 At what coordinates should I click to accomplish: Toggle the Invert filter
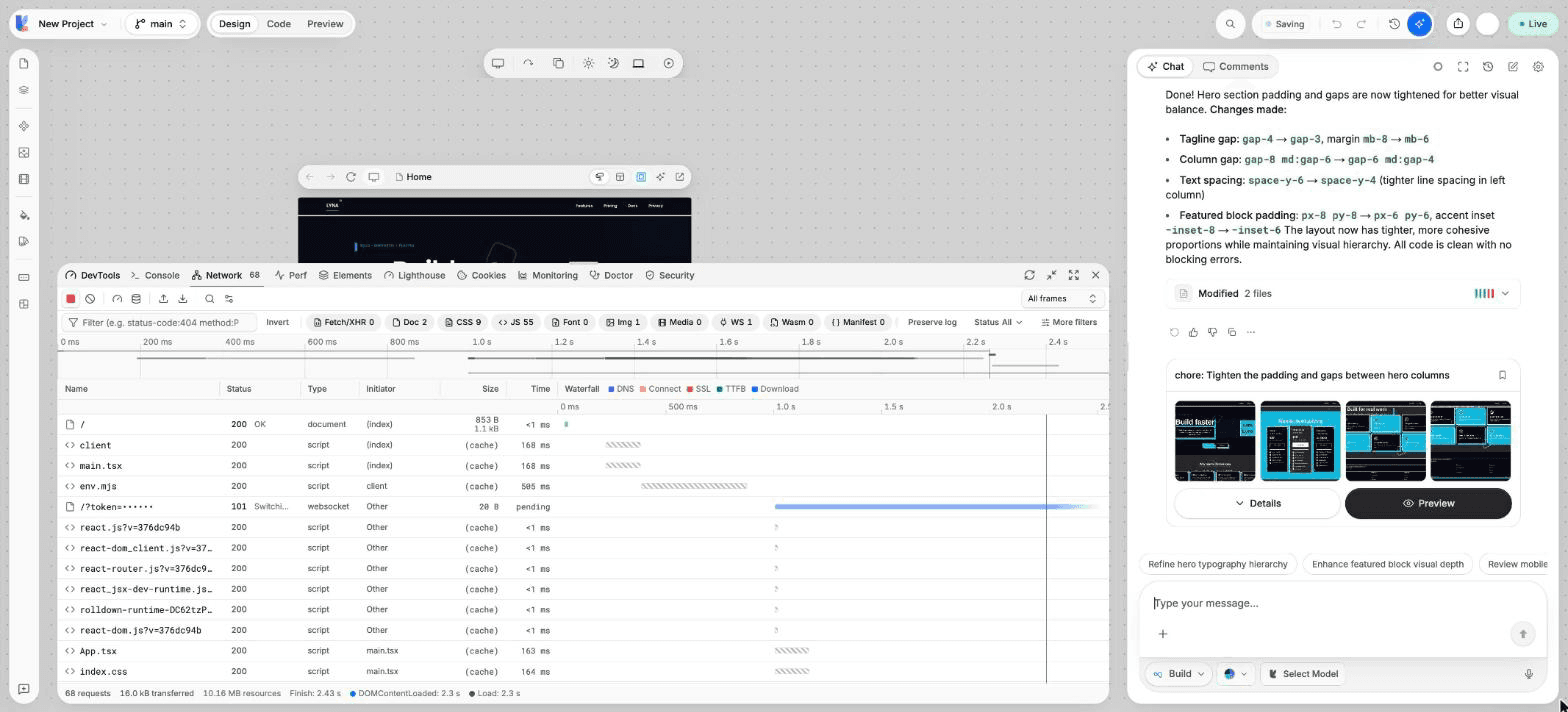point(278,322)
